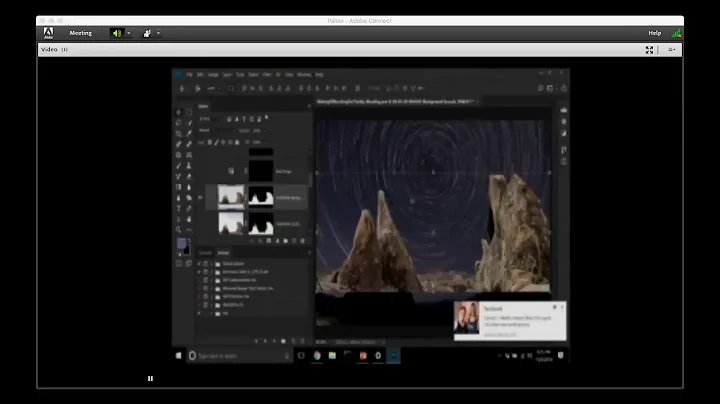The image size is (720, 404).
Task: Open the Histogram panel icon at right
Action: pyautogui.click(x=563, y=111)
